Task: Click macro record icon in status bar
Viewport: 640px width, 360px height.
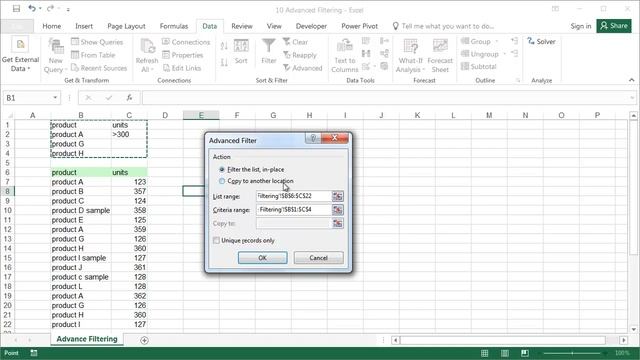Action: (x=34, y=353)
